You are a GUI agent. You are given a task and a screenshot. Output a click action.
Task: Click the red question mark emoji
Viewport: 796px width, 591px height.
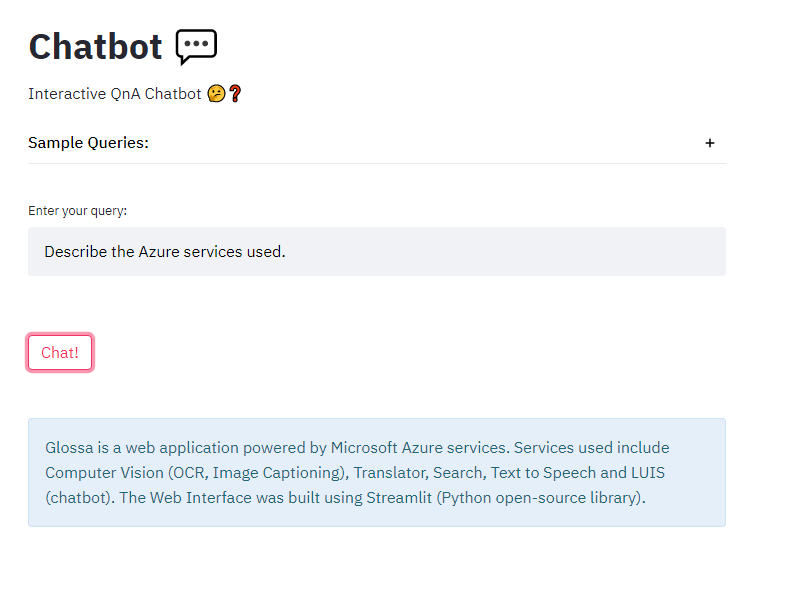[235, 94]
